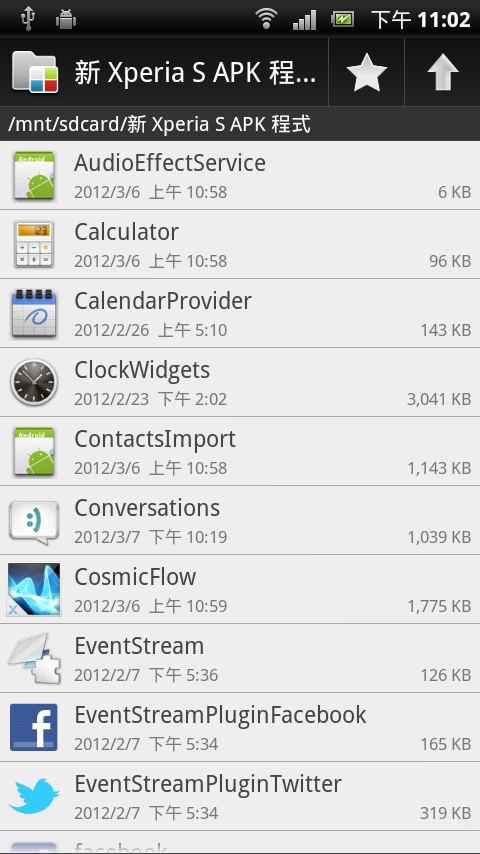Tap the star favorites icon
Image resolution: width=480 pixels, height=854 pixels.
click(366, 72)
